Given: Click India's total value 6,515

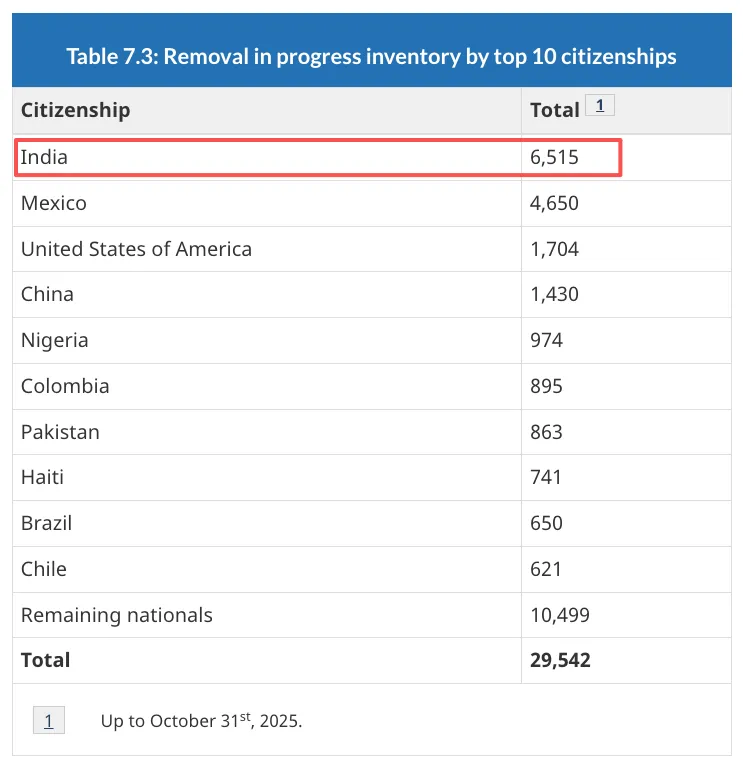Looking at the screenshot, I should tap(555, 158).
